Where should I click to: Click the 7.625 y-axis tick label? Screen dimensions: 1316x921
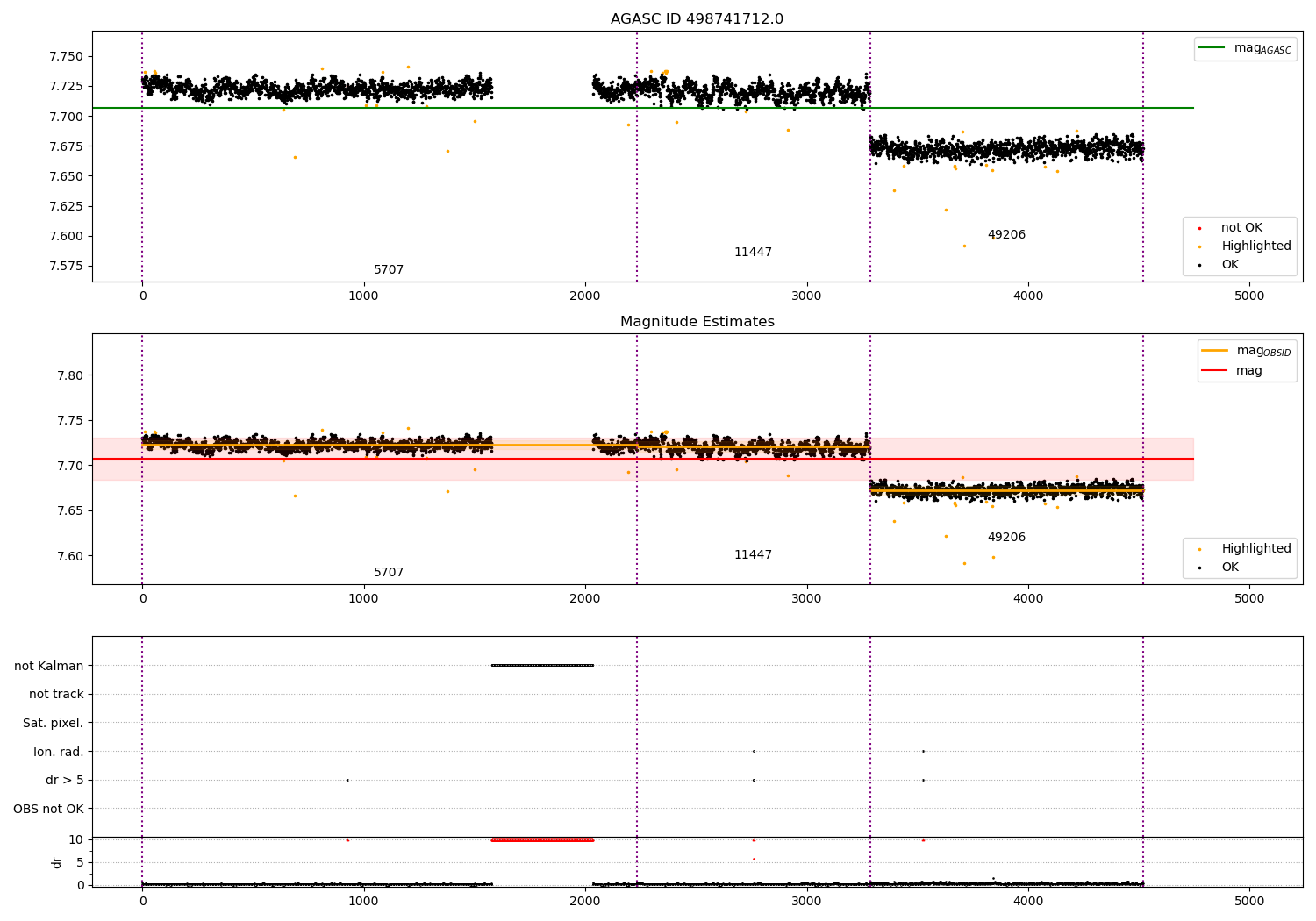66,206
